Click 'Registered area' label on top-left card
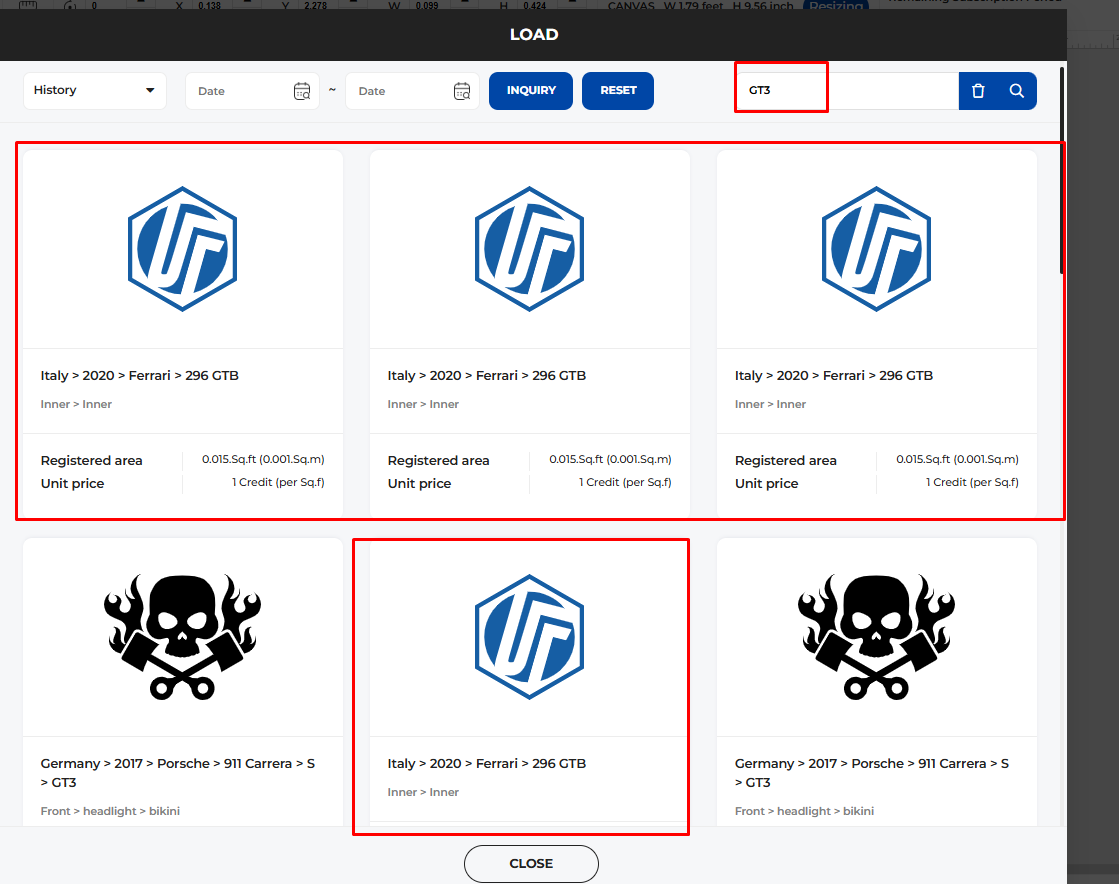 click(x=91, y=460)
